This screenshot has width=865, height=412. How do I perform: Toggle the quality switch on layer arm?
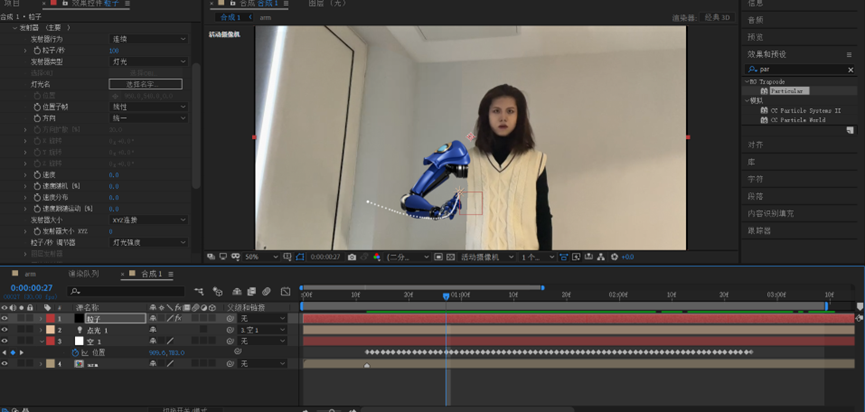[x=170, y=364]
